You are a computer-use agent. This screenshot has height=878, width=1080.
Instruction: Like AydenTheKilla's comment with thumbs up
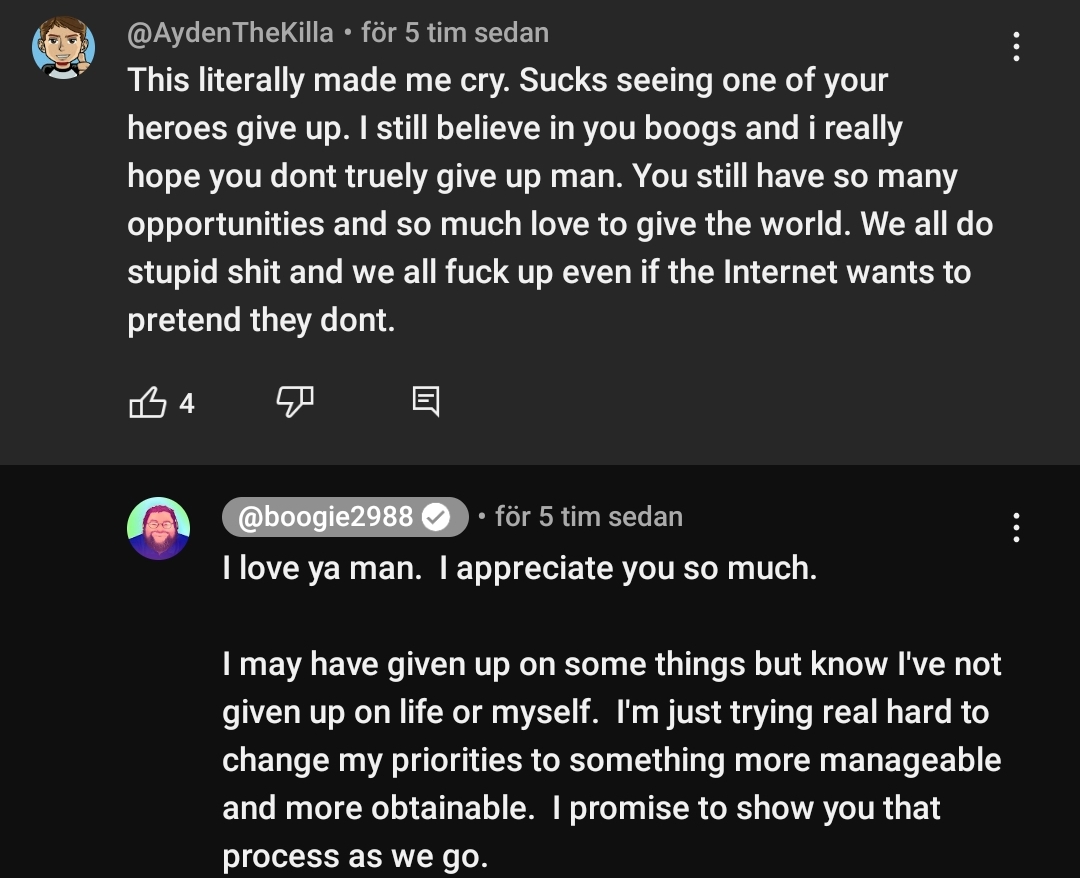[x=148, y=403]
